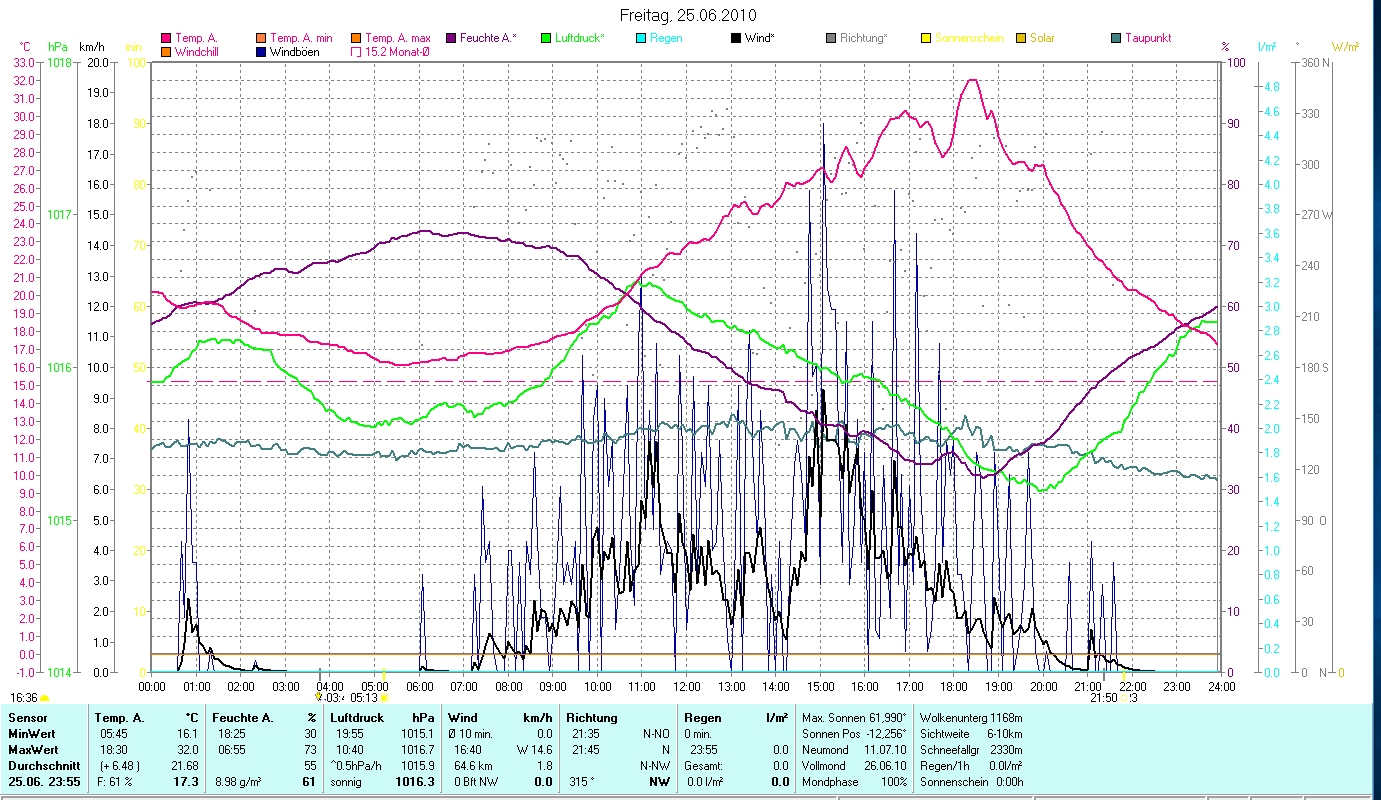Viewport: 1381px width, 800px height.
Task: Click the pink Temp. A. legend swatch
Action: [x=166, y=38]
